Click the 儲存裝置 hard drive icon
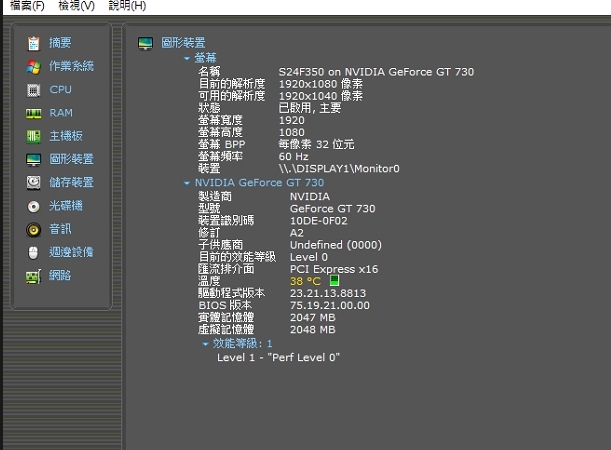Screen dimensions: 611x450 [x=34, y=183]
